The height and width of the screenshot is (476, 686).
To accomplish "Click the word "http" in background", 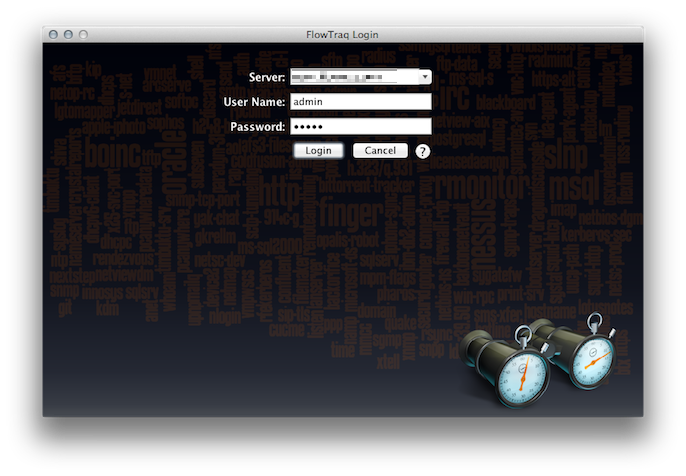I will tap(280, 188).
